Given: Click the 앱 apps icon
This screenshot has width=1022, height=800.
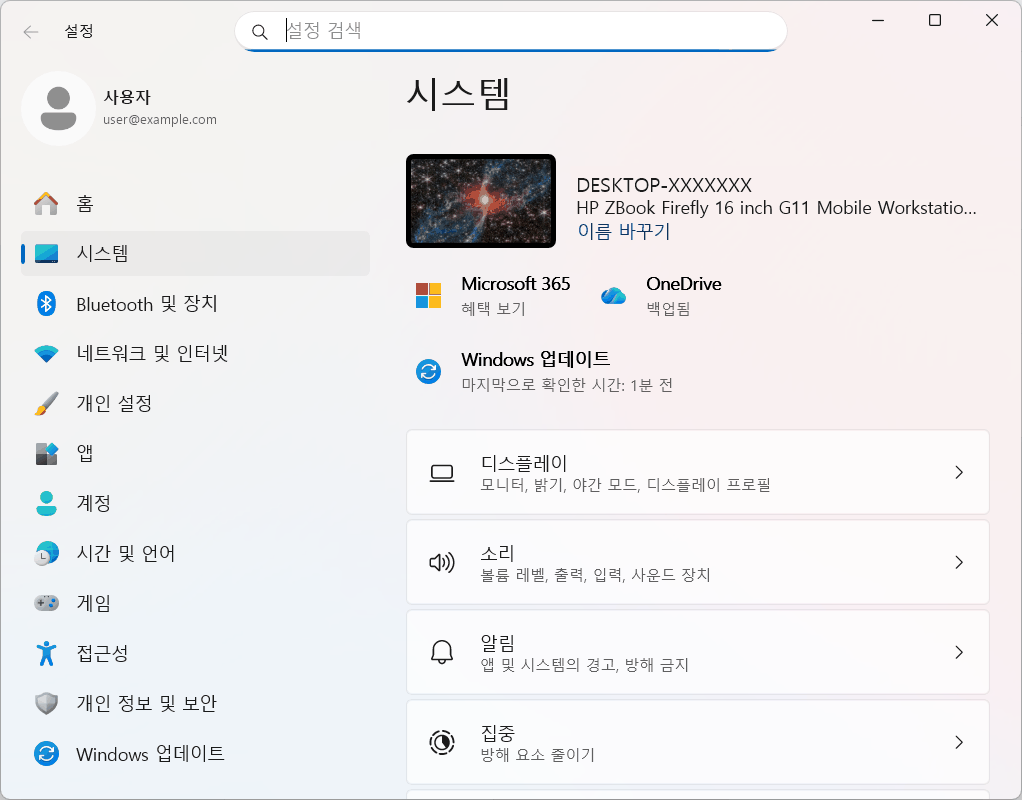Looking at the screenshot, I should (46, 453).
